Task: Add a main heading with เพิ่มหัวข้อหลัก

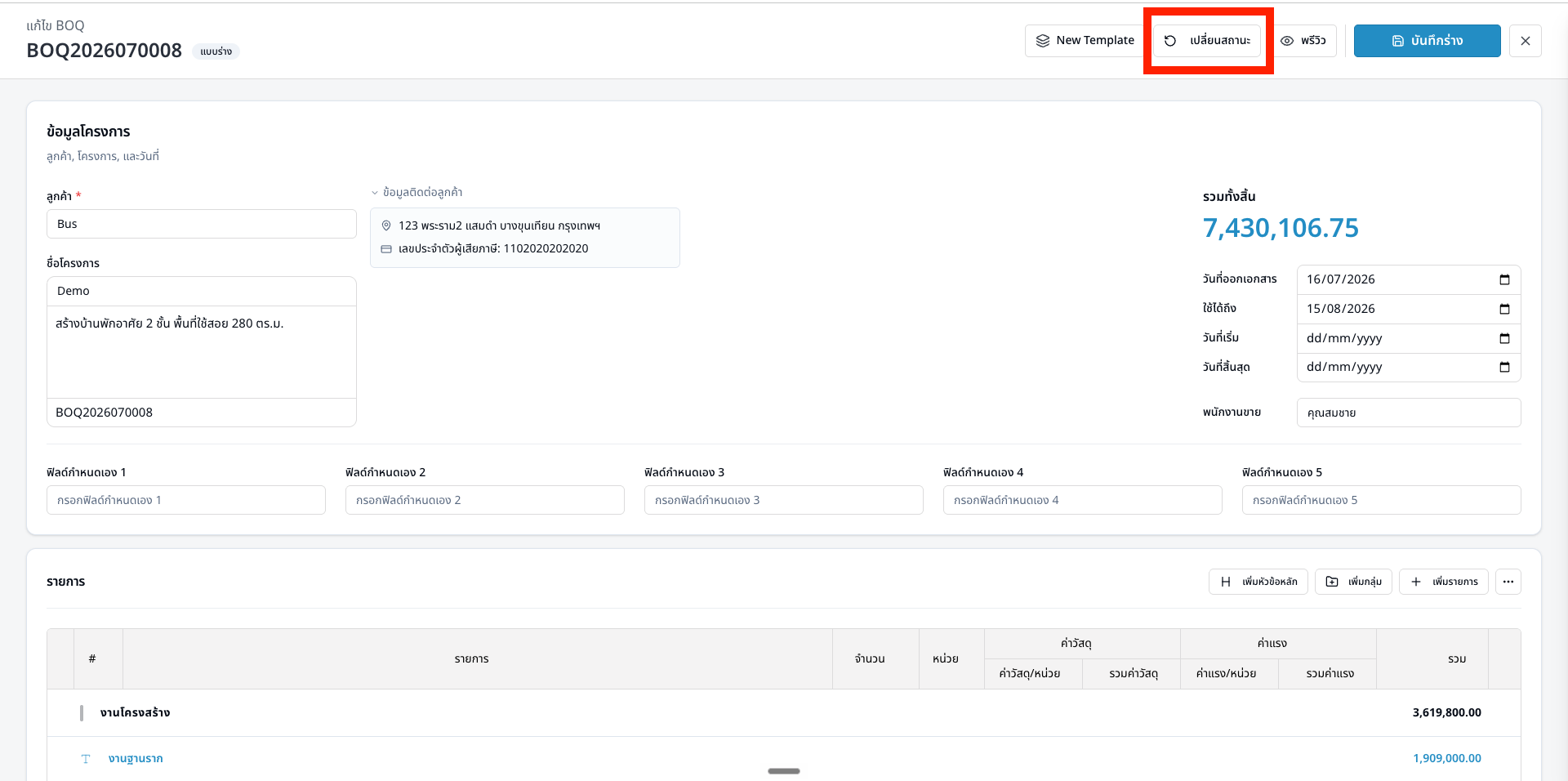Action: coord(1258,582)
